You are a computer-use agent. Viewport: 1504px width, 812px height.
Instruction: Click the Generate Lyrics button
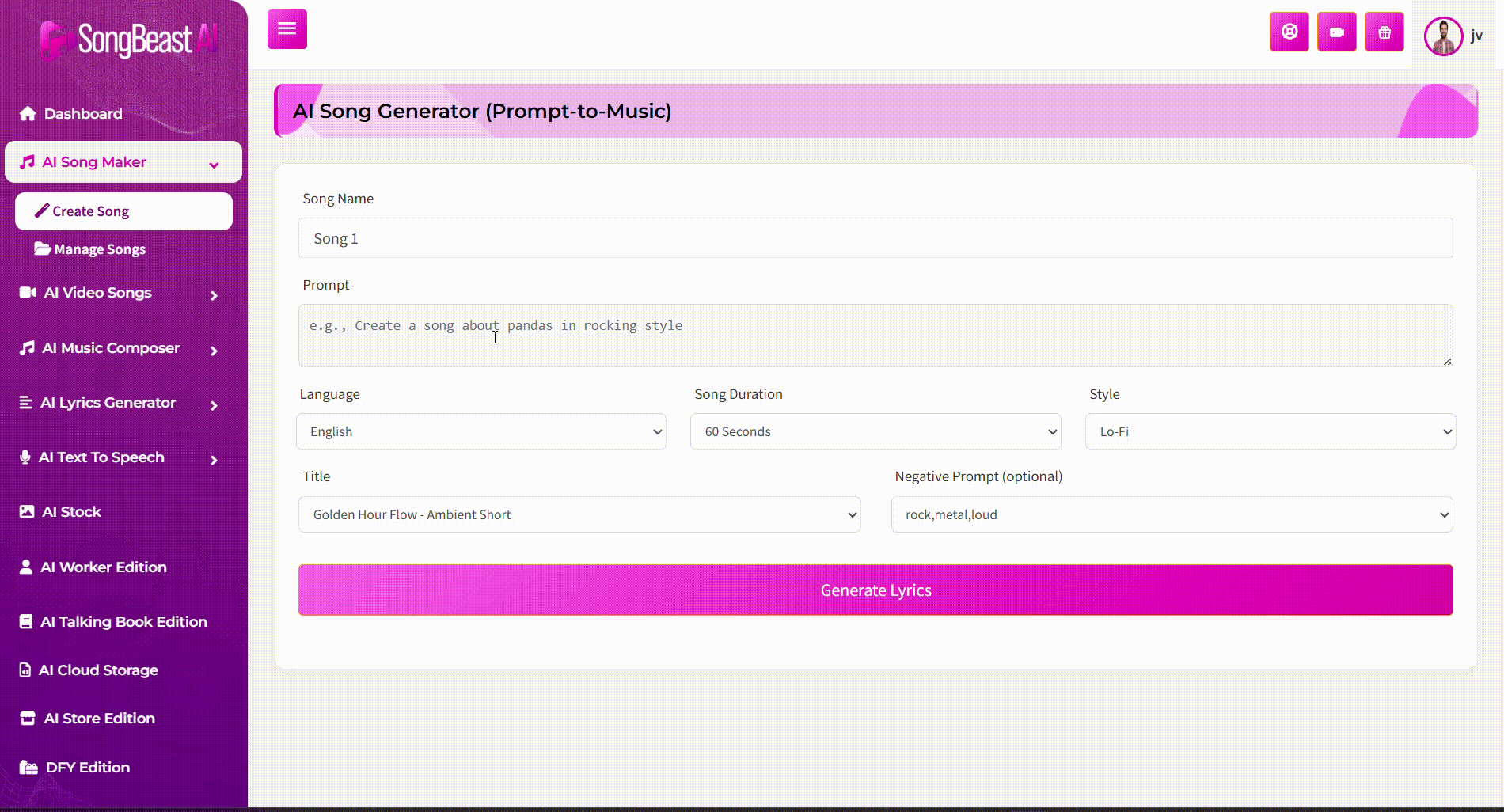pyautogui.click(x=875, y=590)
